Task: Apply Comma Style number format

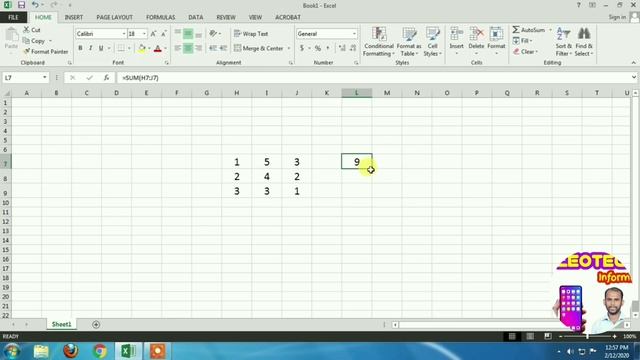Action: 328,48
